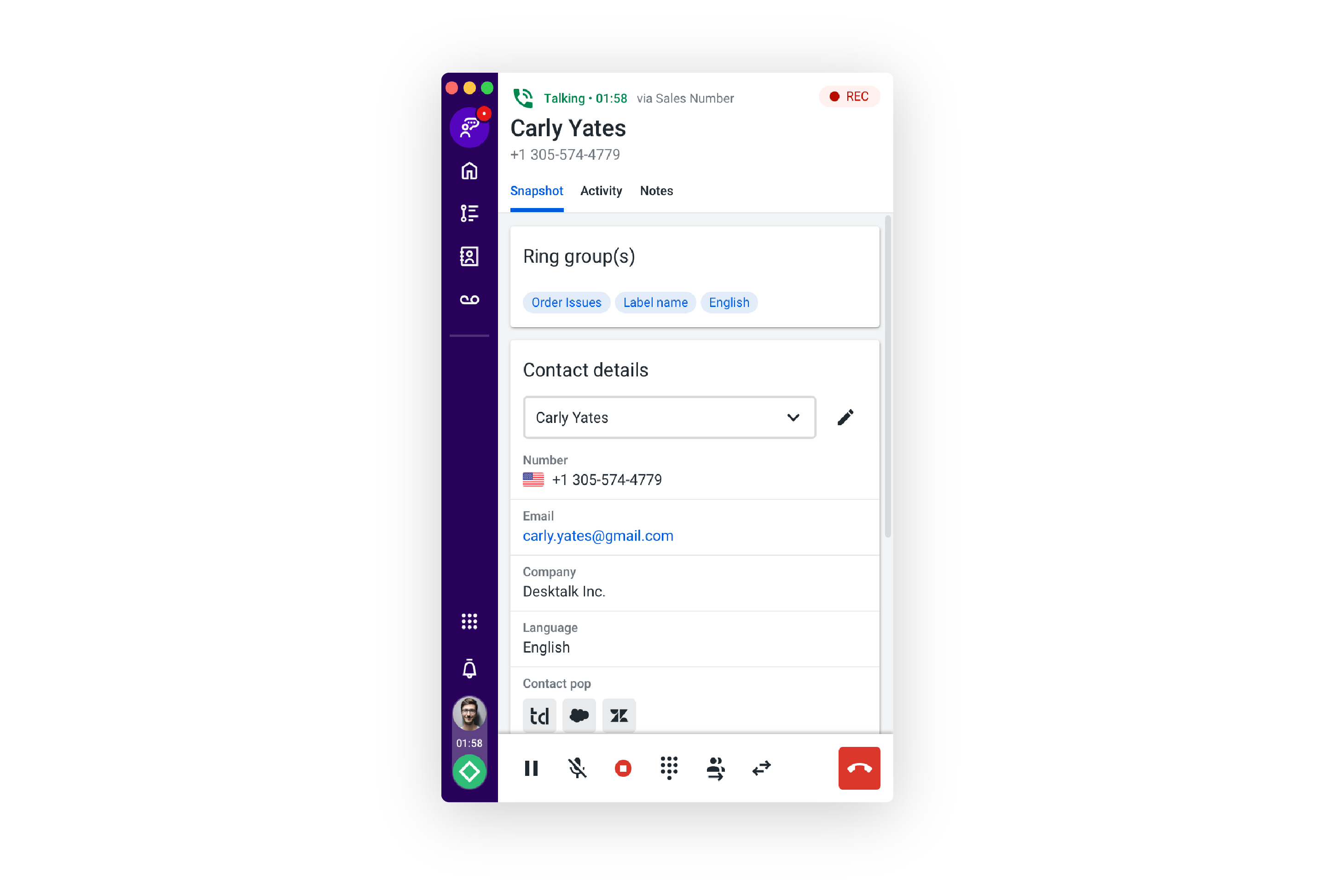Click the vertical scrollbar in Snapshot panel
The image size is (1343, 896).
point(887,376)
